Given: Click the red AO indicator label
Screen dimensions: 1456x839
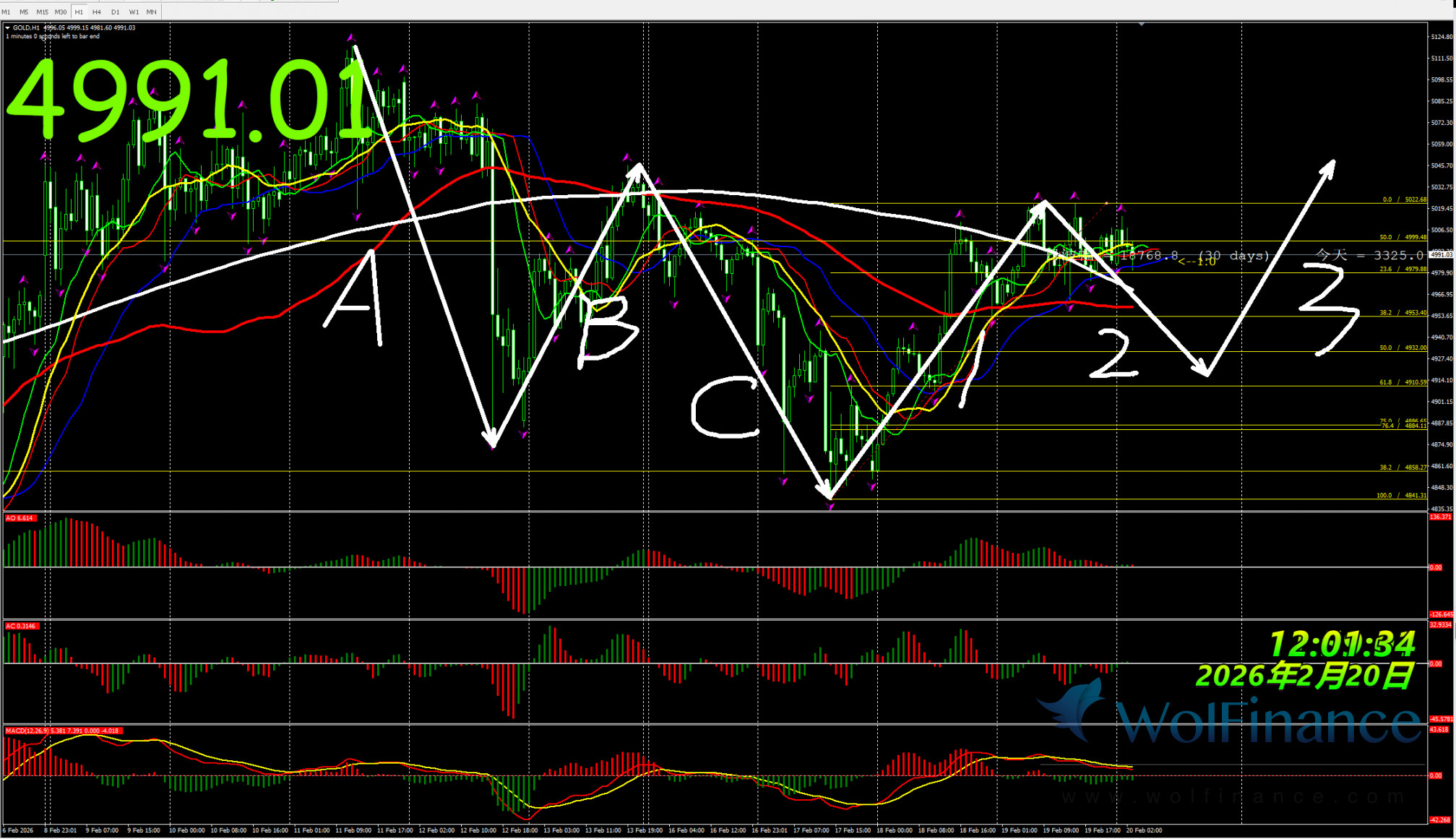Looking at the screenshot, I should [20, 518].
